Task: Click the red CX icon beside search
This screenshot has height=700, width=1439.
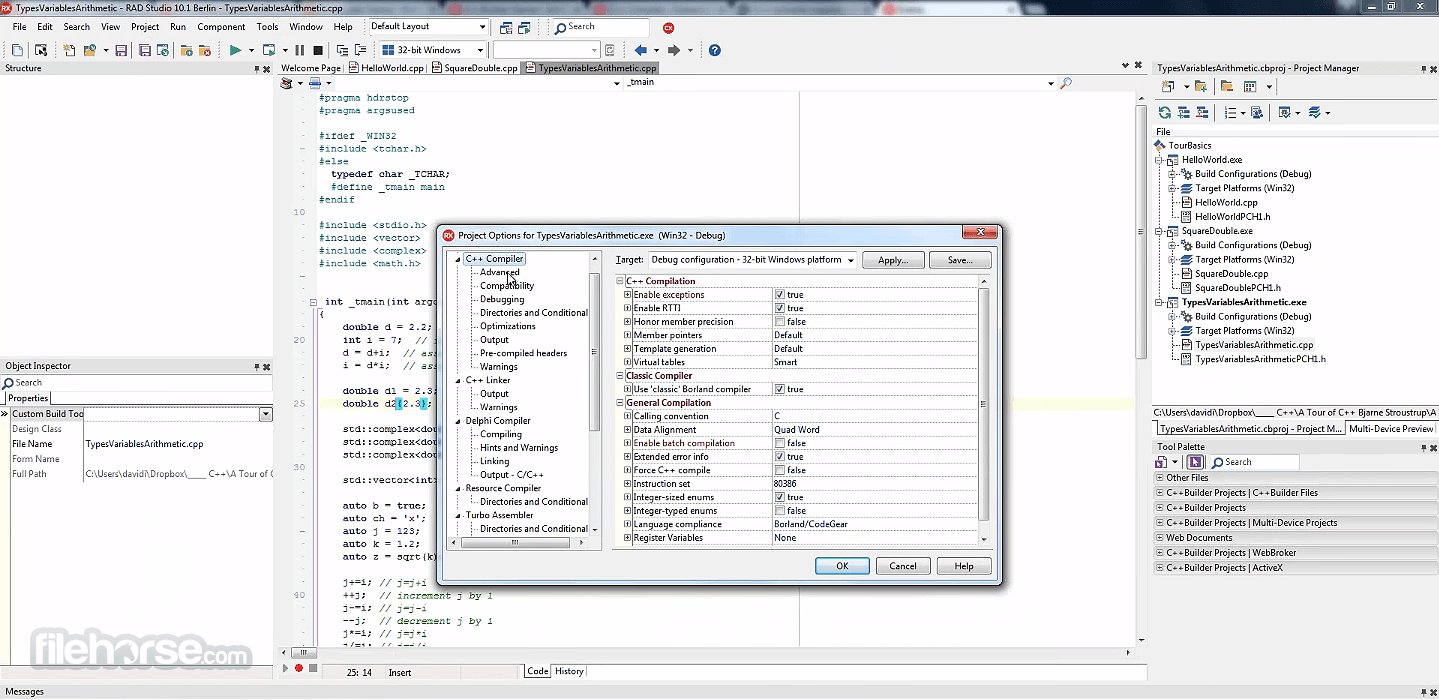Action: (669, 28)
